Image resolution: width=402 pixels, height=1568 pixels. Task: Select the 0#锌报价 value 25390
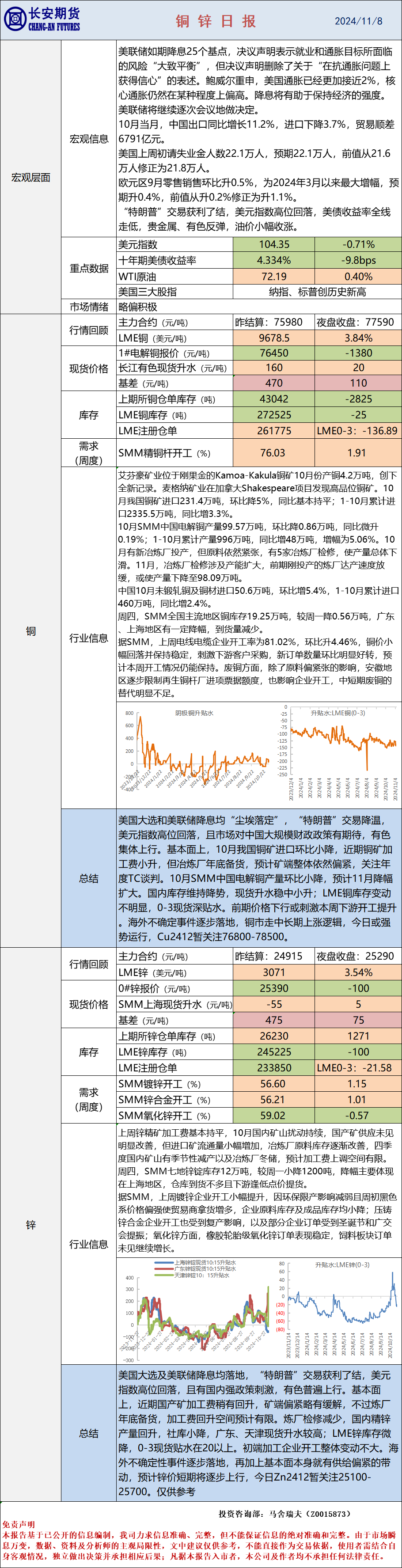274,988
